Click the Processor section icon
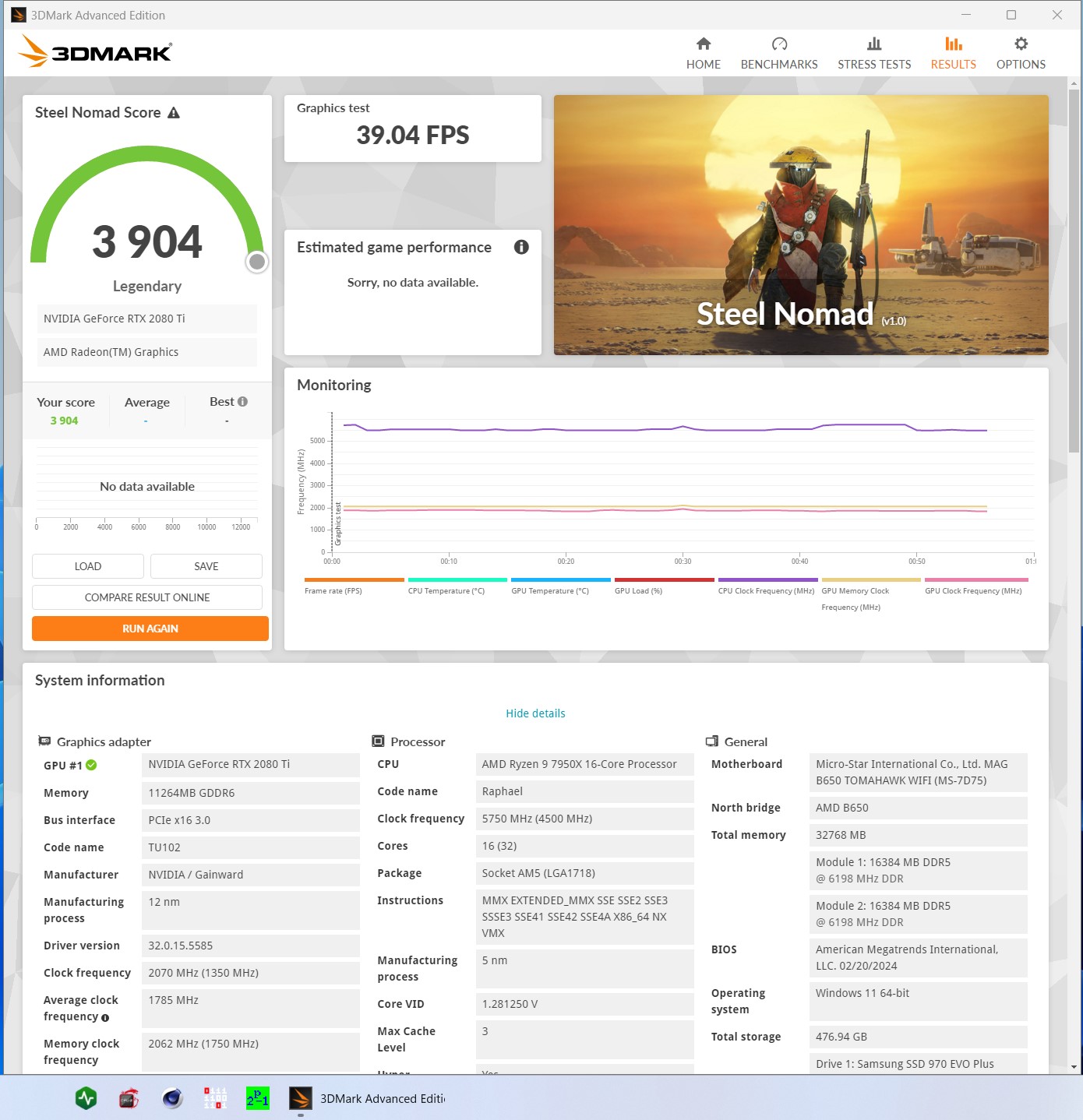Image resolution: width=1083 pixels, height=1120 pixels. tap(378, 741)
